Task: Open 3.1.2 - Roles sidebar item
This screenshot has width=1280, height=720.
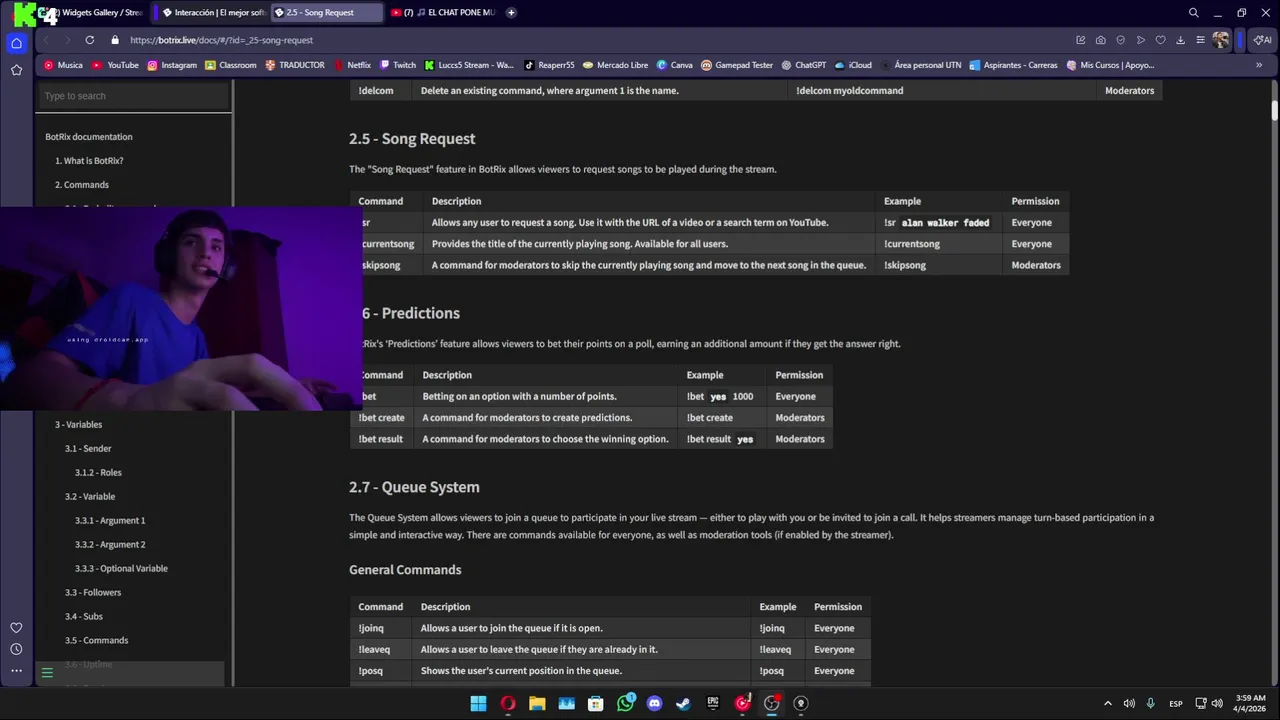Action: [x=98, y=473]
